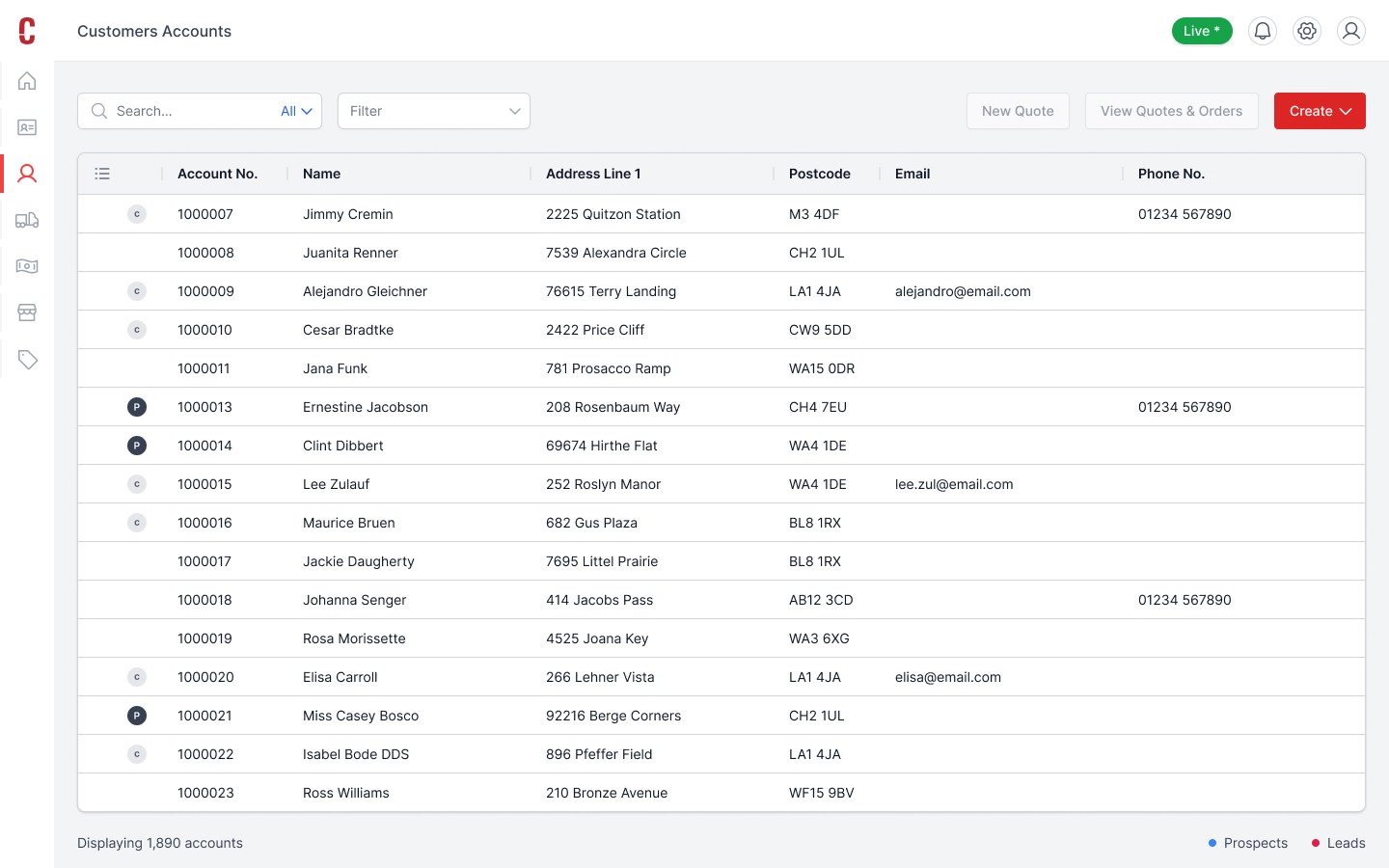Screen dimensions: 1389x868
Task: Click email alejandro@email.com
Action: click(963, 291)
